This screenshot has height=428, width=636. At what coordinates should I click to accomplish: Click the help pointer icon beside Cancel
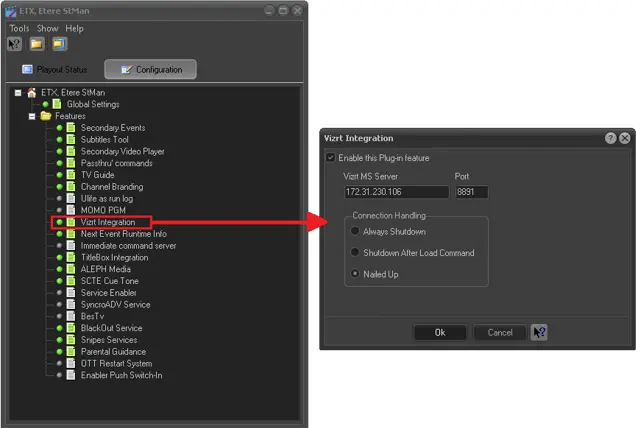[x=539, y=333]
